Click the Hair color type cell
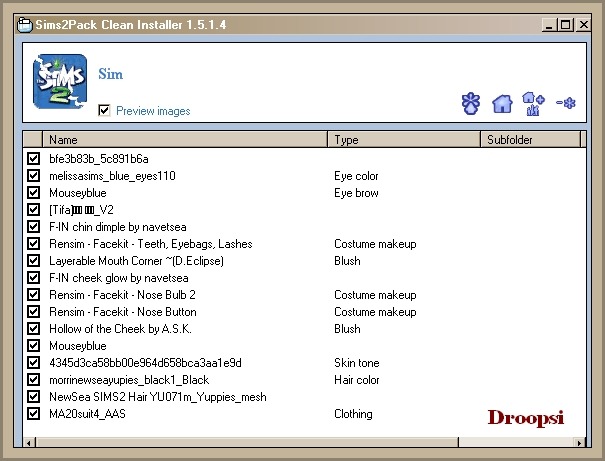 click(x=357, y=380)
